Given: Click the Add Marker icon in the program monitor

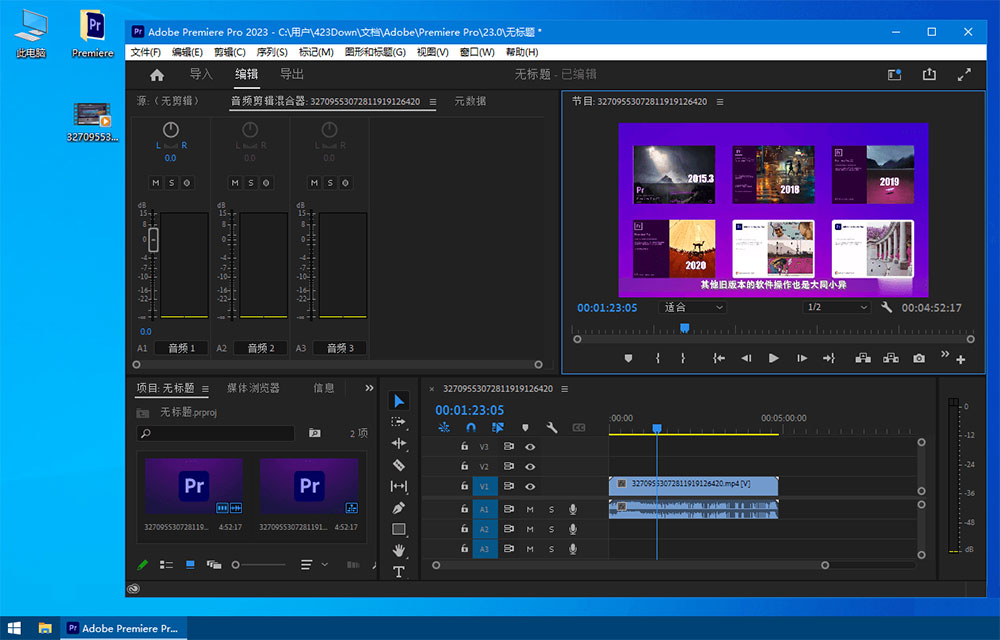Looking at the screenshot, I should click(629, 357).
